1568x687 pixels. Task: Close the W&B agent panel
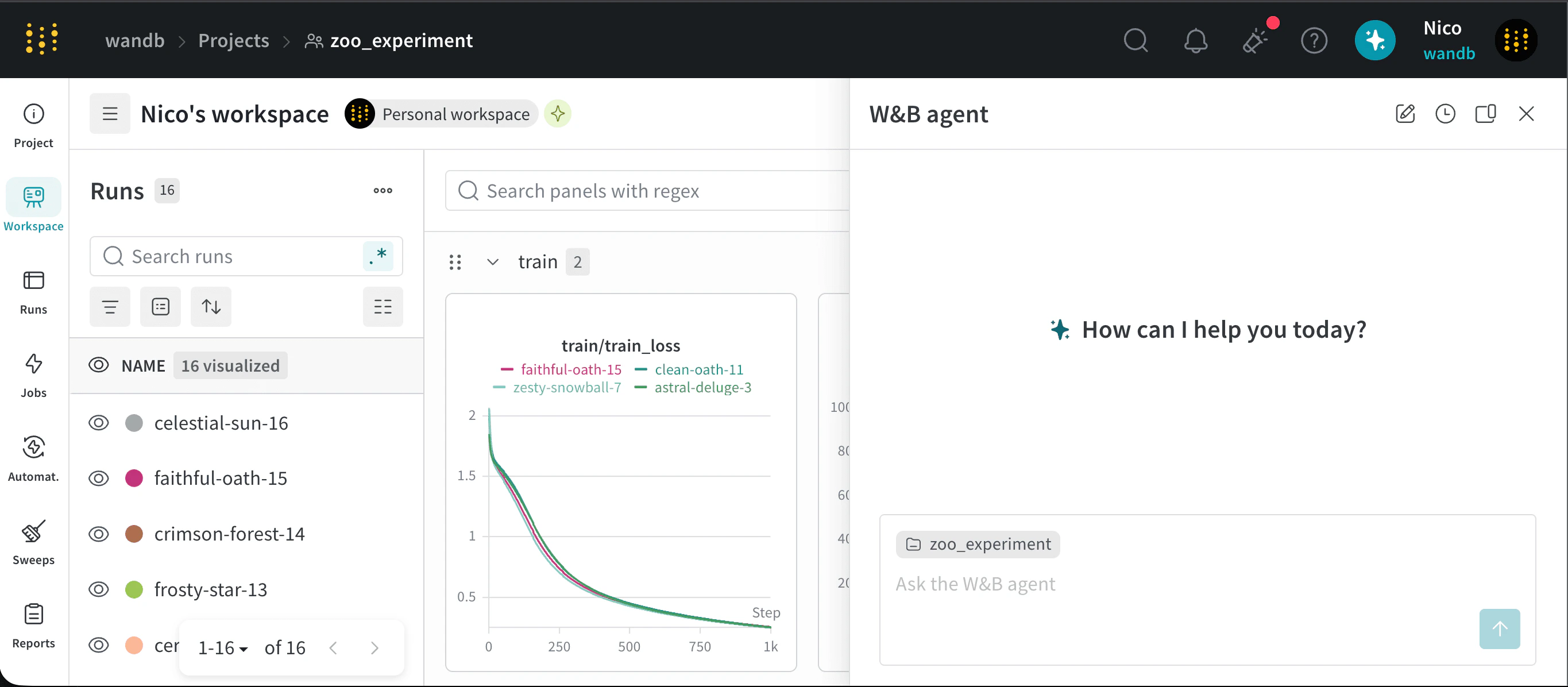pos(1526,113)
